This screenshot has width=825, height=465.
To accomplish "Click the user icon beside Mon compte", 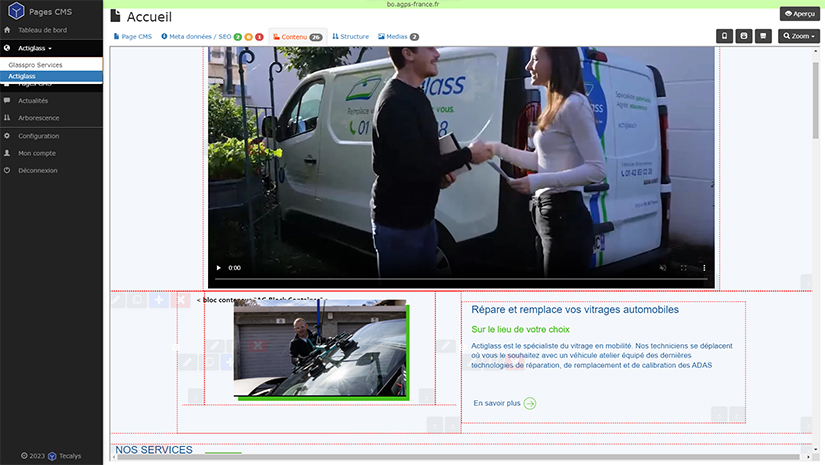I will click(7, 153).
